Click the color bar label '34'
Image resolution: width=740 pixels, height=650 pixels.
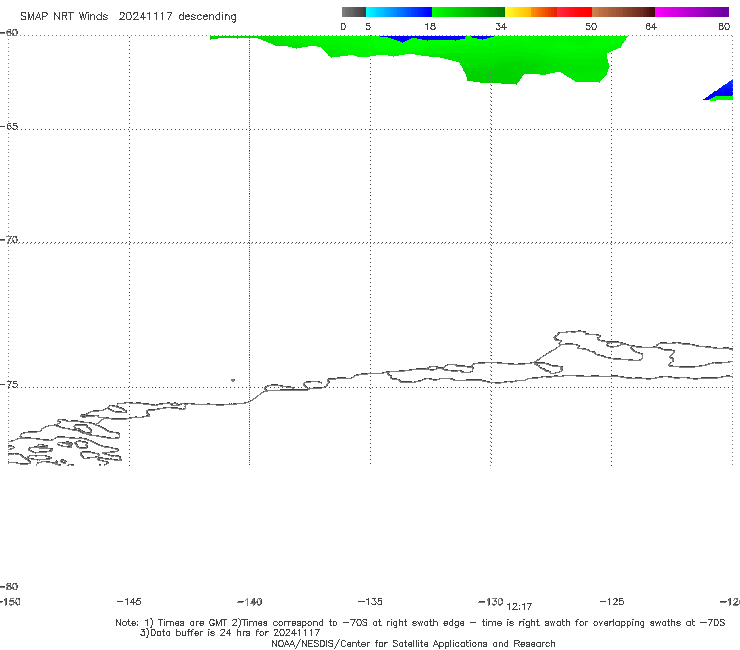(501, 26)
